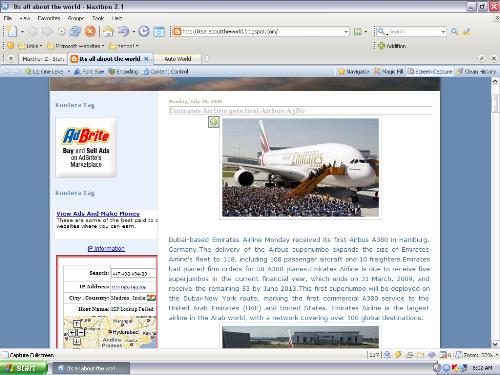Click the Its all about the world taskbar button
This screenshot has height=375, width=500.
[x=91, y=368]
